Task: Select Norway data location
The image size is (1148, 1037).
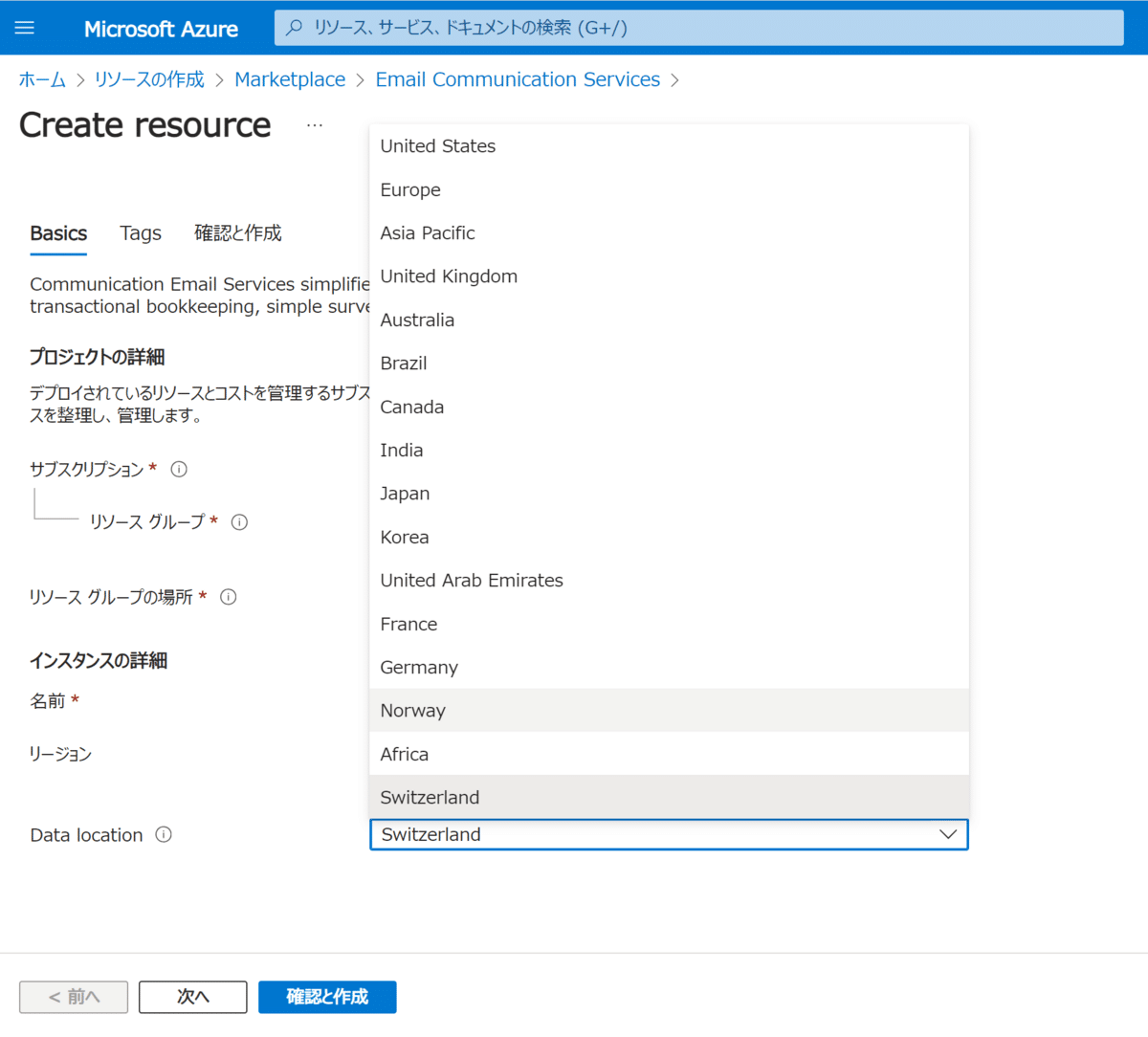Action: 669,711
